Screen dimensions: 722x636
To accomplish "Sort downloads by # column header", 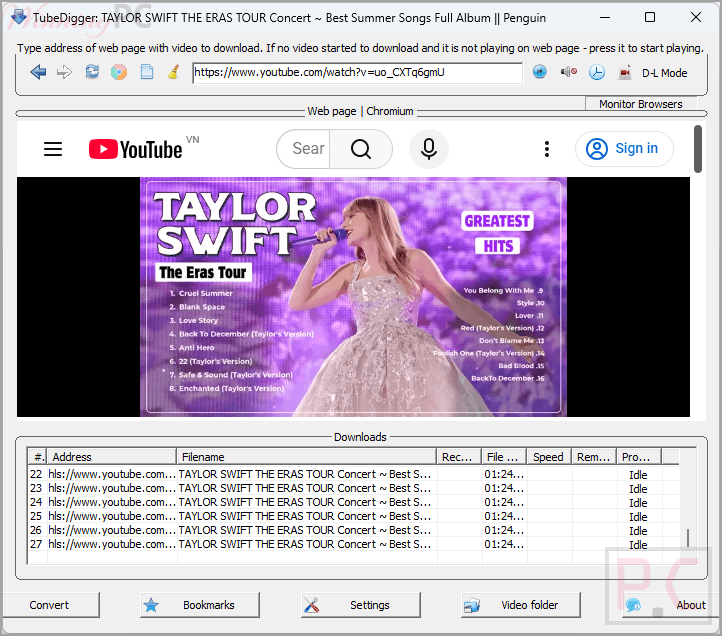I will tap(38, 457).
